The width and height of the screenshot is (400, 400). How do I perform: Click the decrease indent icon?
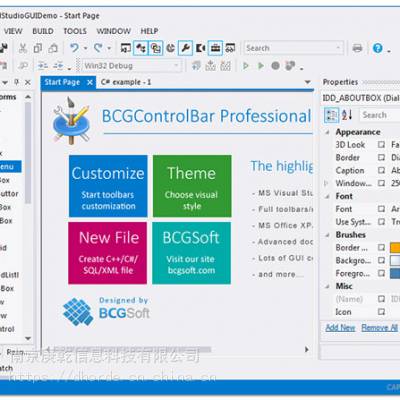58,66
